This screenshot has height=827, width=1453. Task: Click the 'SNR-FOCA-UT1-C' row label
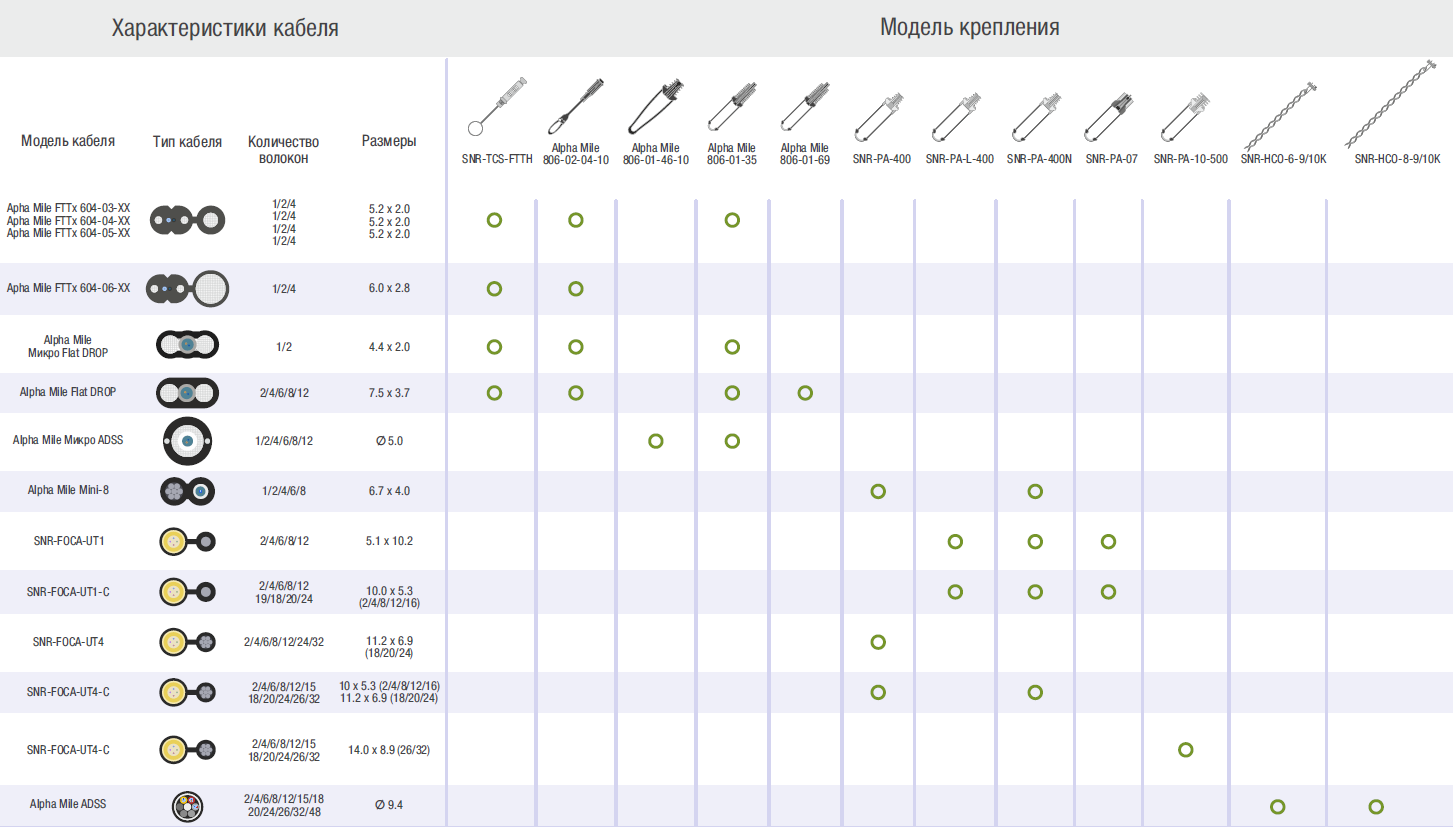point(68,592)
